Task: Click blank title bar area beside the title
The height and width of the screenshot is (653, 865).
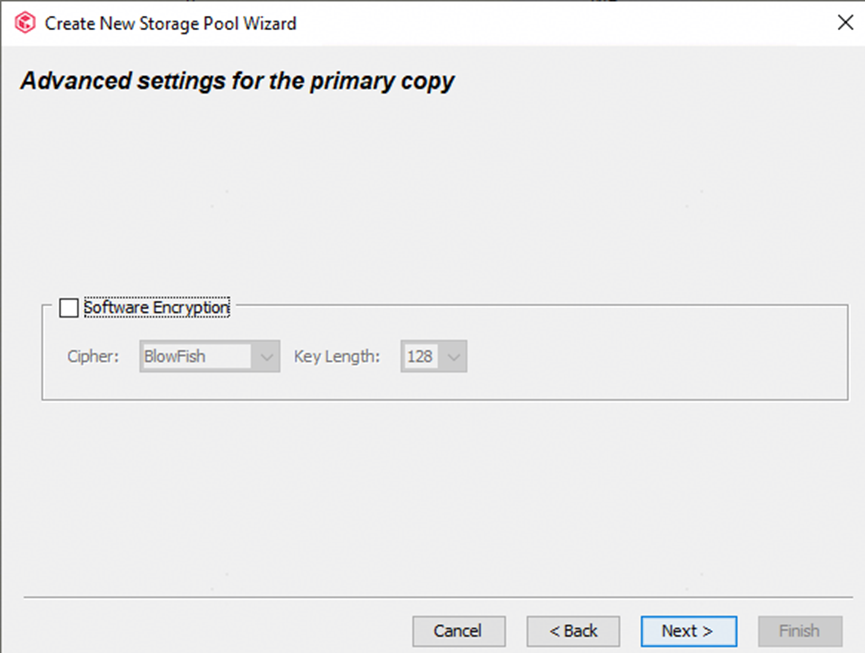Action: tap(560, 23)
